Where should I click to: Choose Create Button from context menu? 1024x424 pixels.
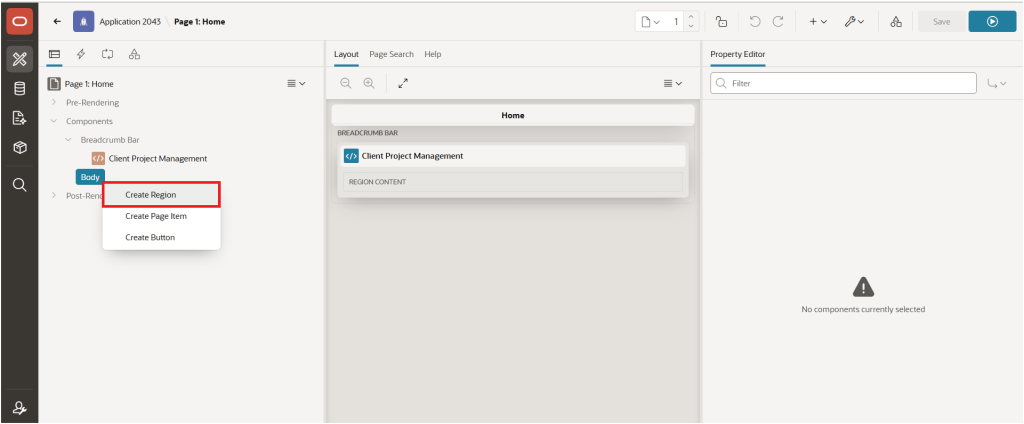(x=161, y=237)
